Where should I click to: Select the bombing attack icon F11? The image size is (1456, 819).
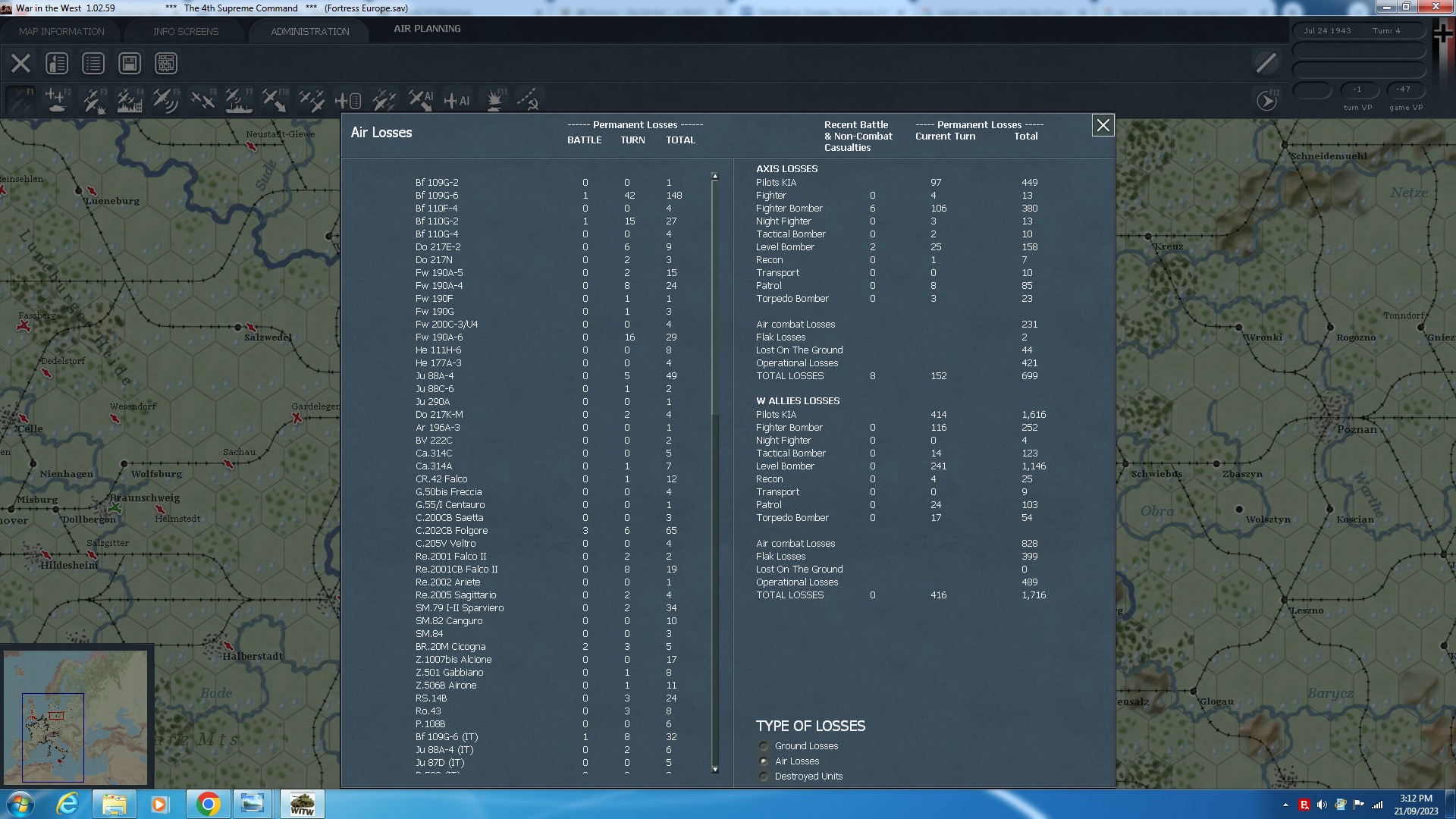(x=494, y=99)
